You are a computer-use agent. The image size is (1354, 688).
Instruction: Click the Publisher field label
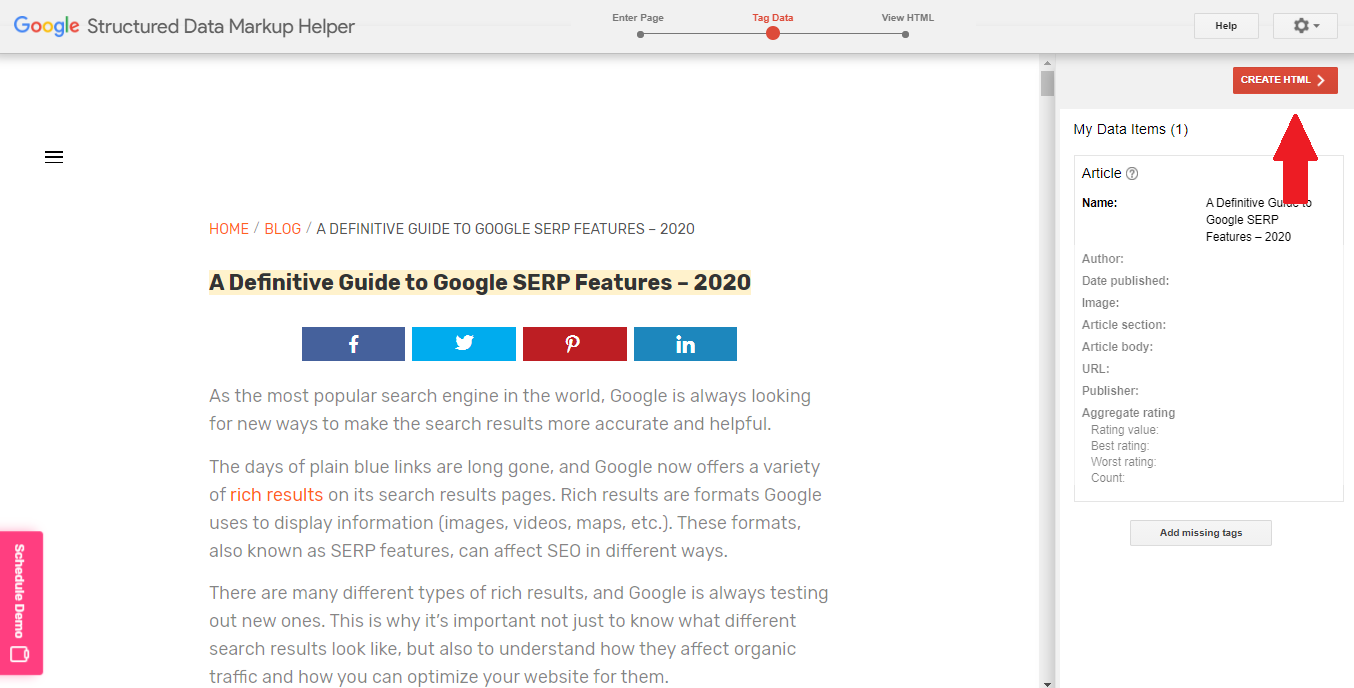1110,391
